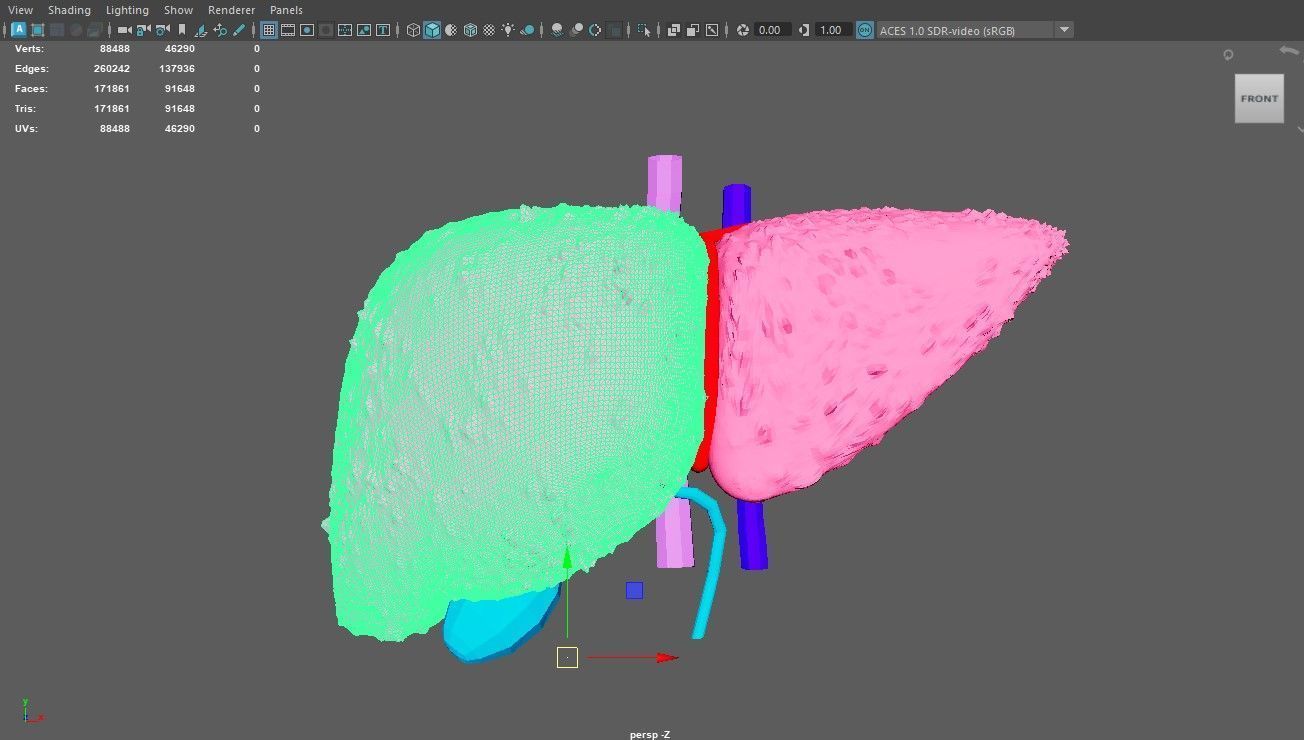Click the red X-axis manipulator arrow
The width and height of the screenshot is (1304, 740).
tap(668, 657)
